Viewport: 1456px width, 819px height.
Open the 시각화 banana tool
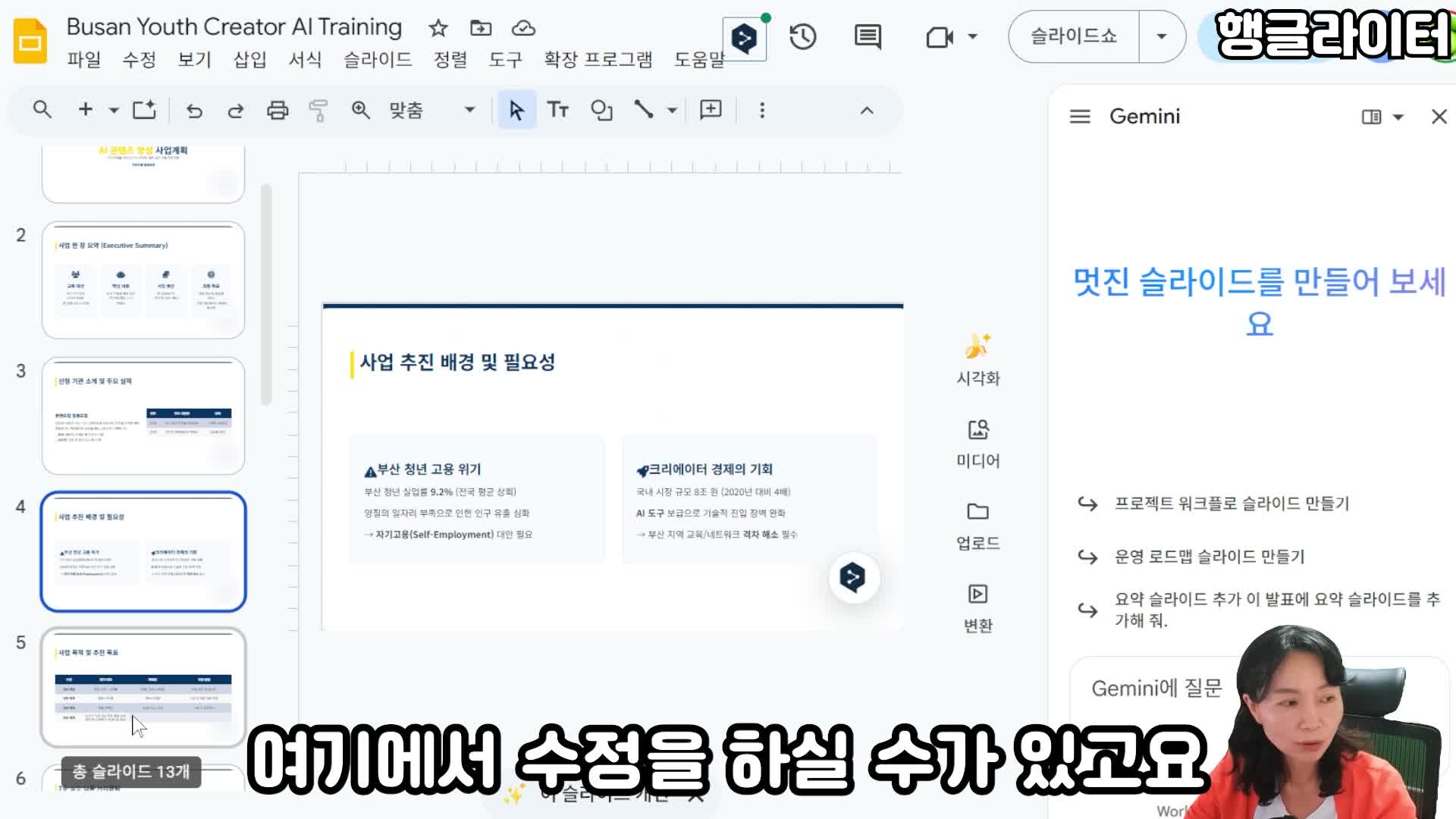[x=978, y=360]
